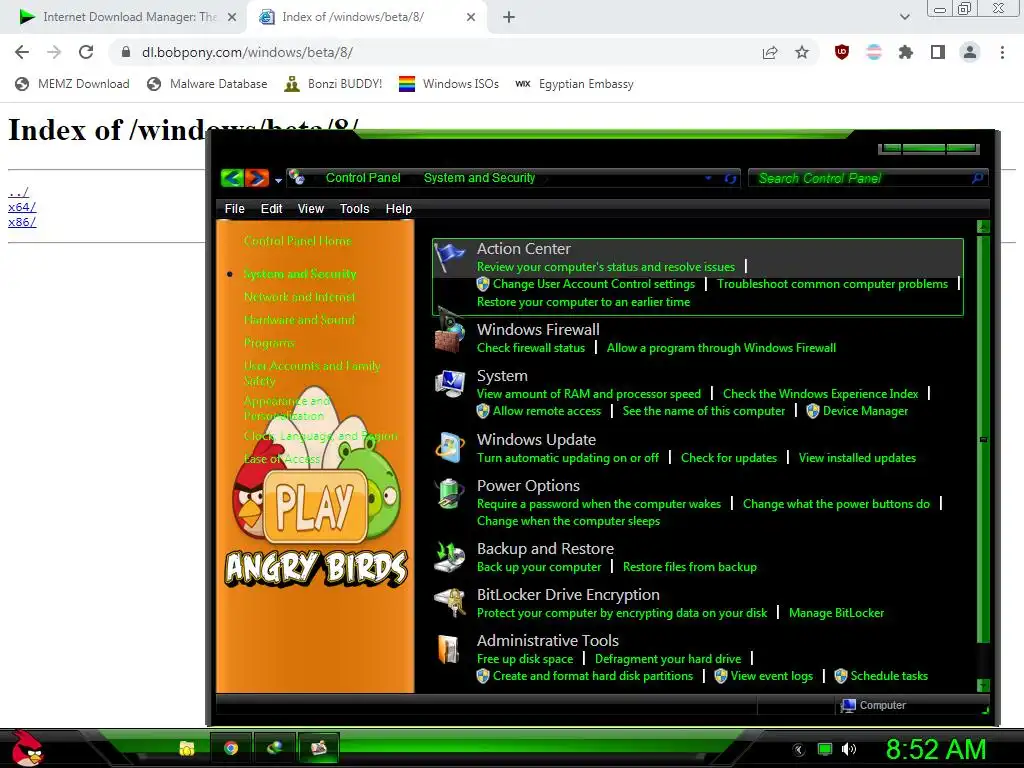Open the MEMZ Download bookmark

pos(72,84)
